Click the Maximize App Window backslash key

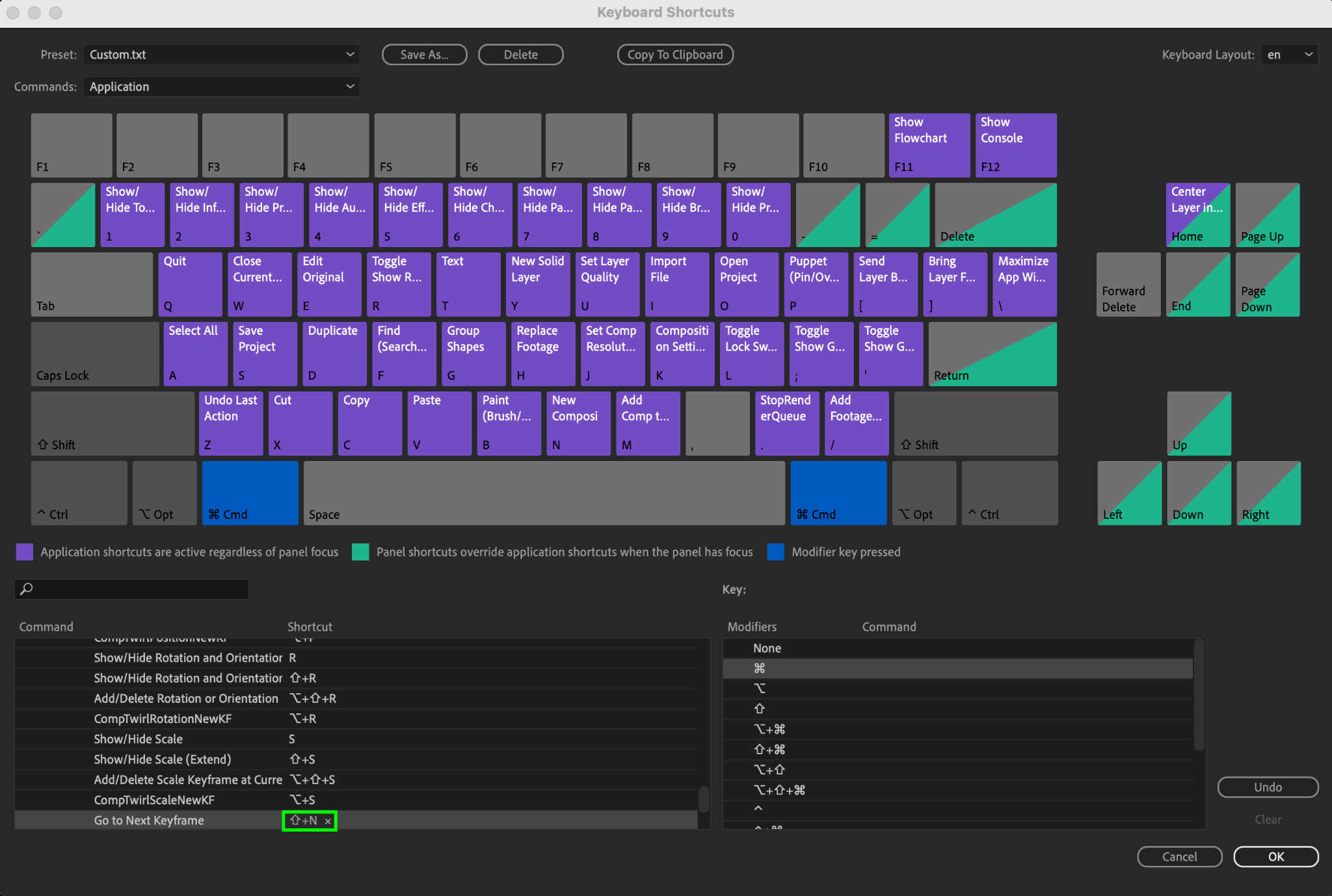coord(1024,284)
